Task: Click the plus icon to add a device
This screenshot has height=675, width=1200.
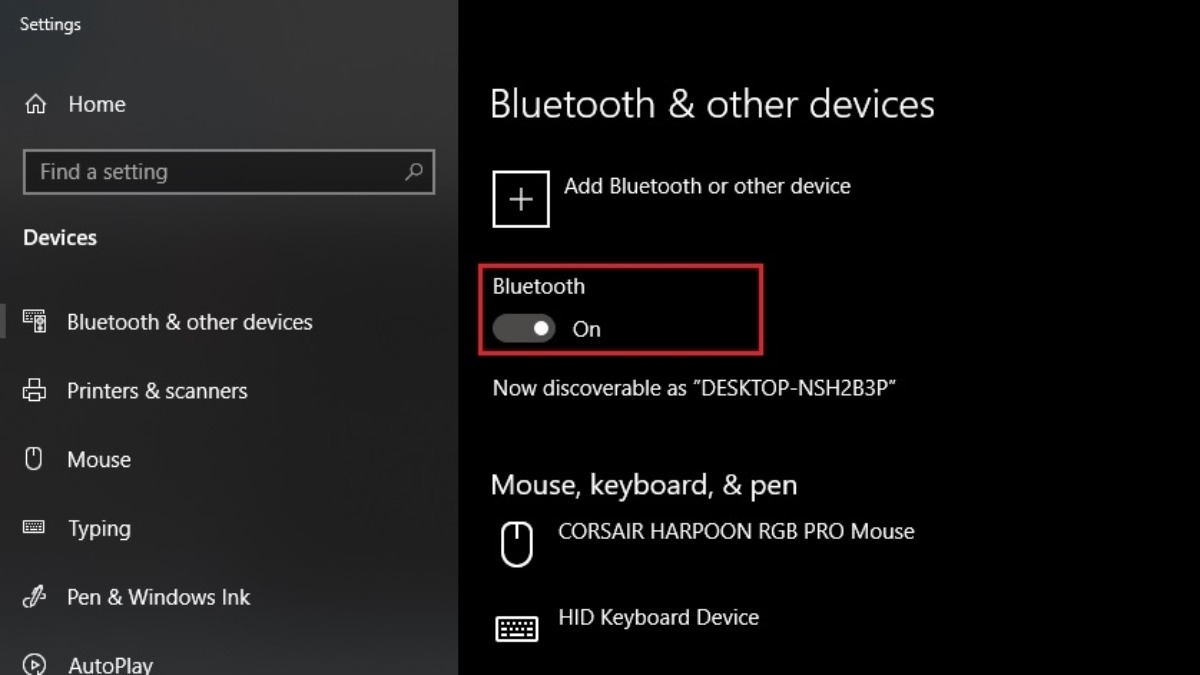Action: point(521,199)
